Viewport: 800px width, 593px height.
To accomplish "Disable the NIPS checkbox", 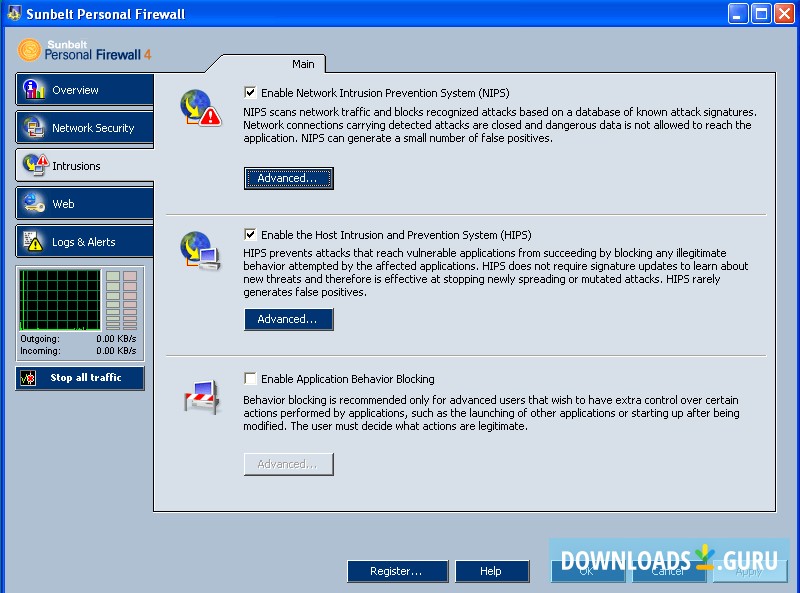I will [251, 92].
